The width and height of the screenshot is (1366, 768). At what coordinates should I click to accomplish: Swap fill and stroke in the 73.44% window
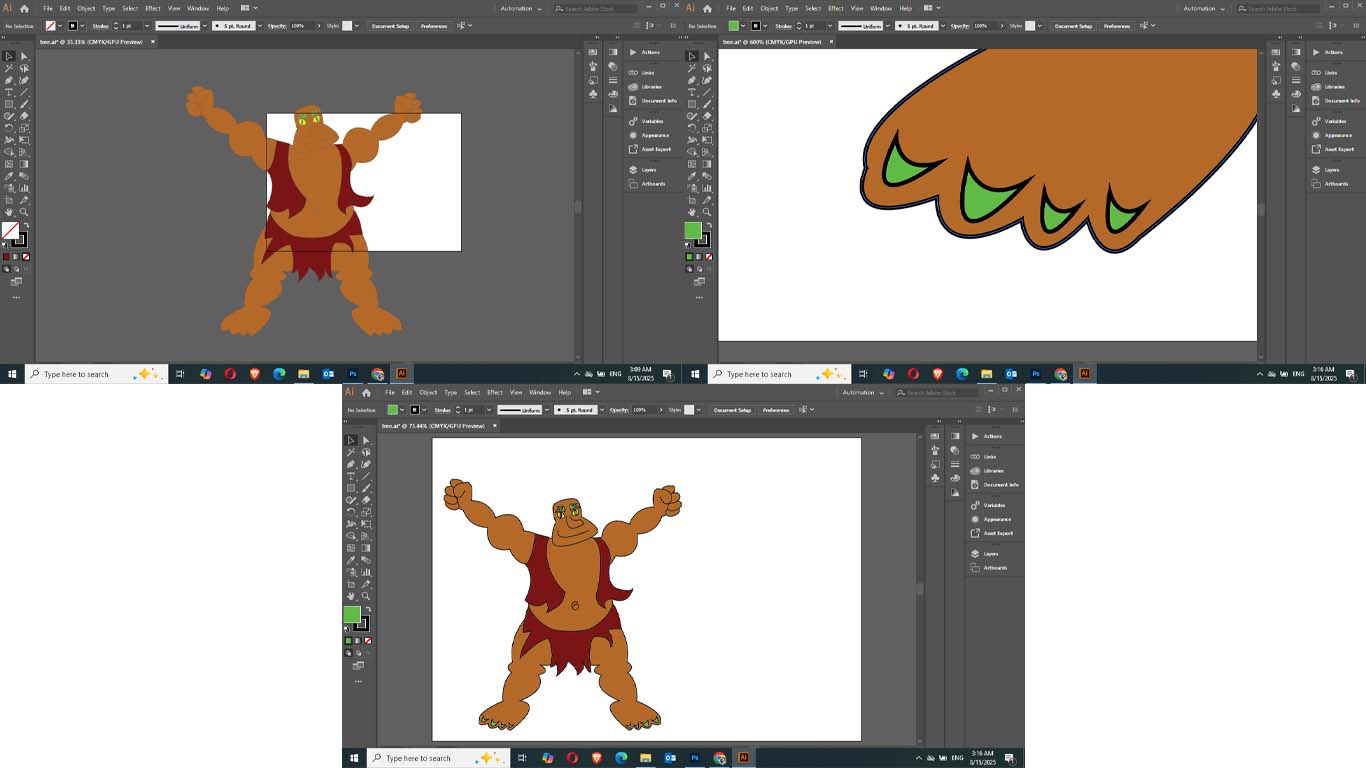click(367, 609)
